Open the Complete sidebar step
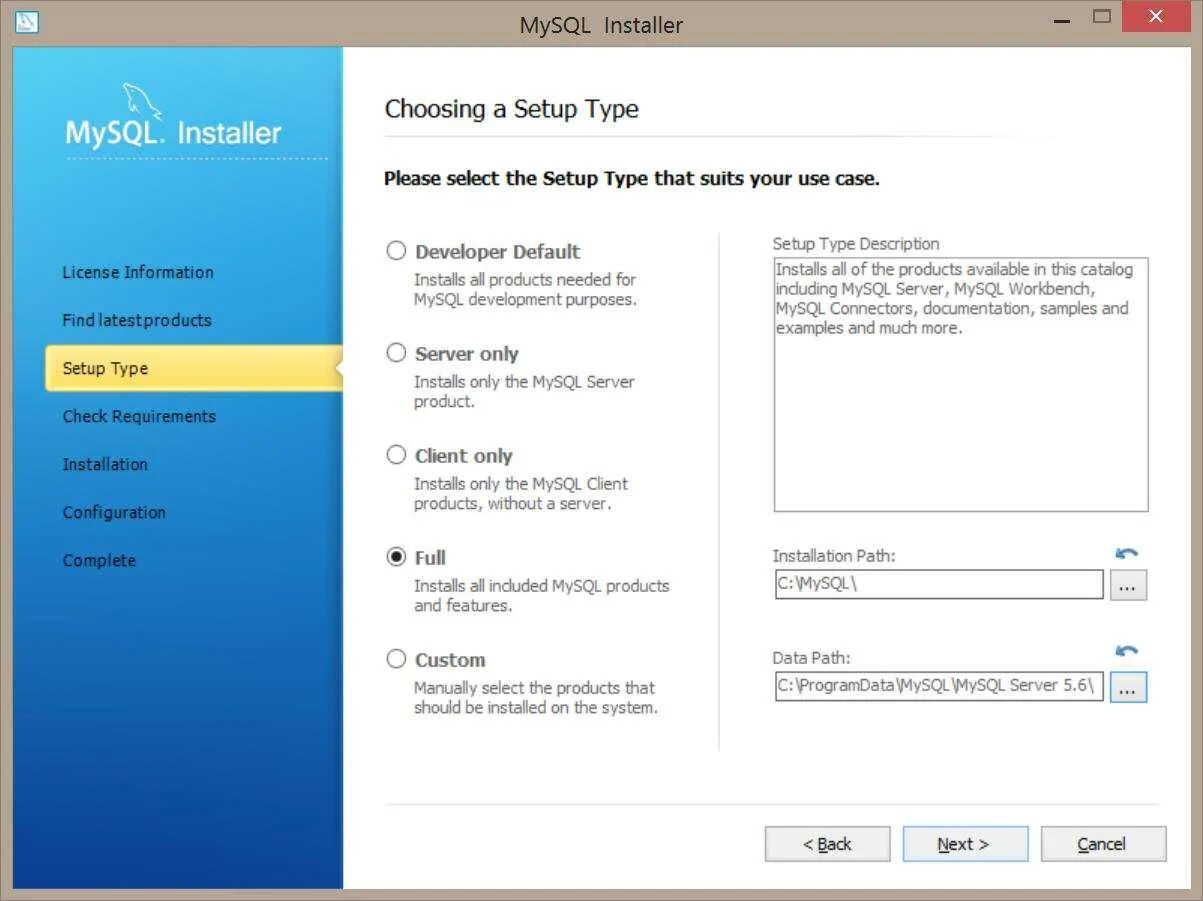Screen dimensions: 1203x901 tap(99, 560)
